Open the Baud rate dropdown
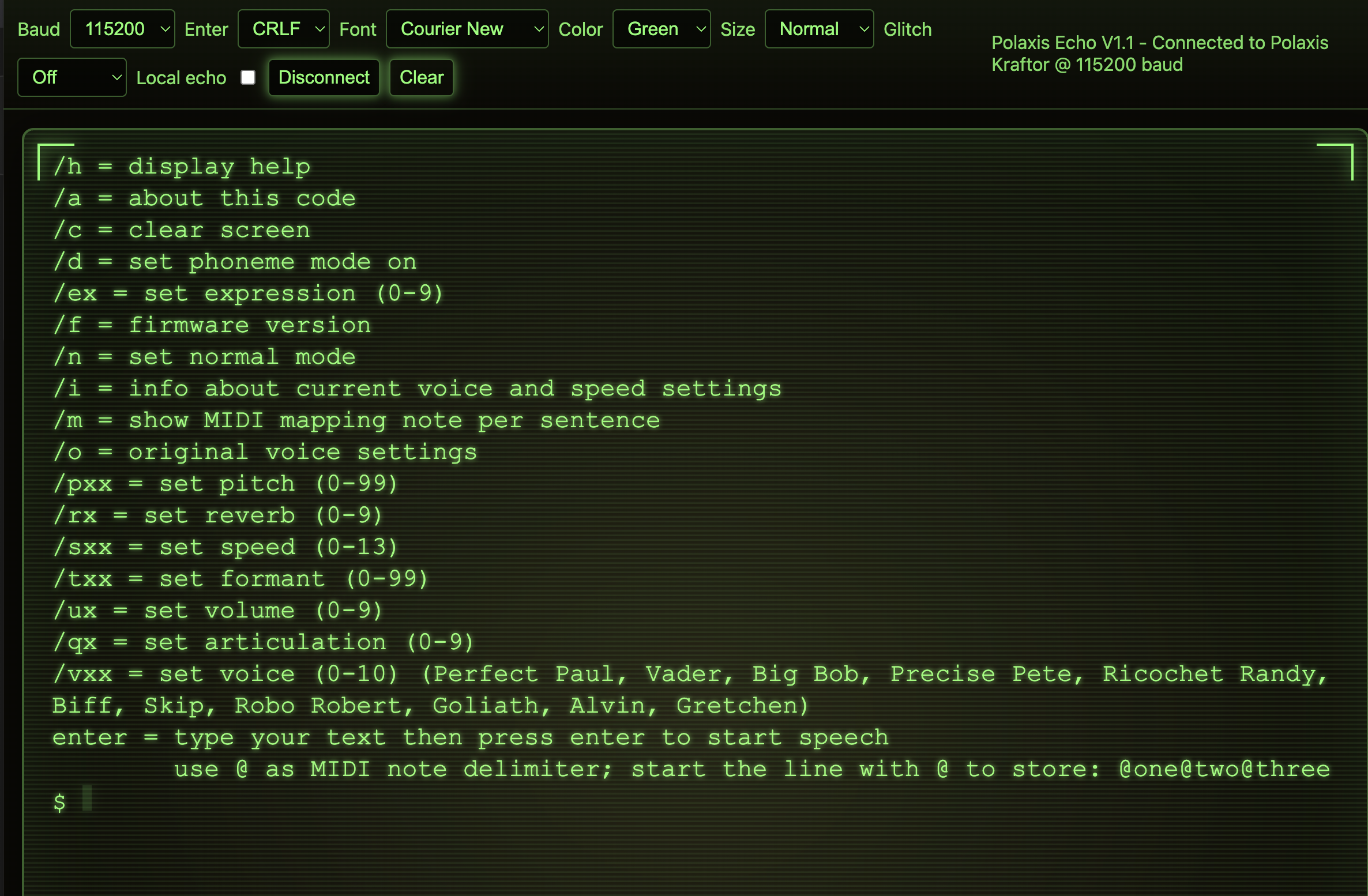The width and height of the screenshot is (1368, 896). click(x=122, y=29)
